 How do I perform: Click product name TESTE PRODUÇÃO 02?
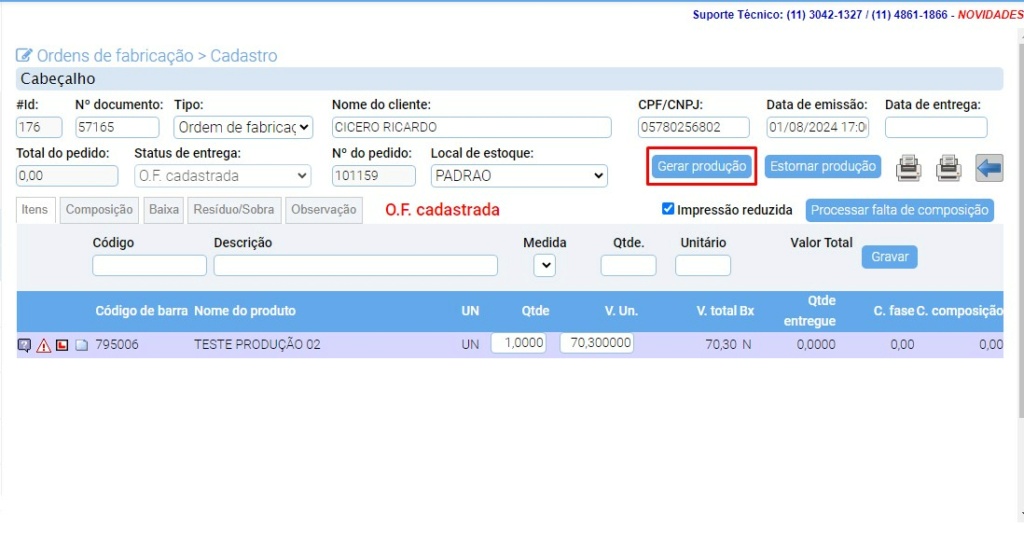tap(257, 344)
